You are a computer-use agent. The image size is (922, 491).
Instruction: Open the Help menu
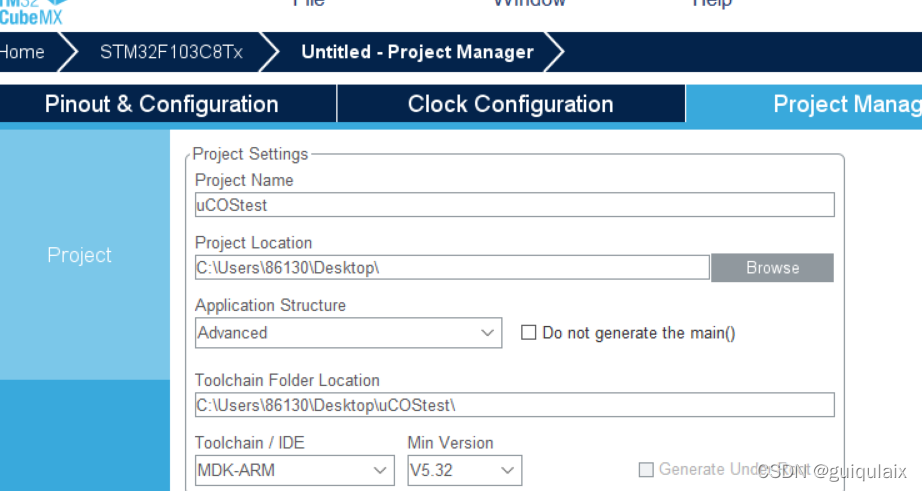coord(712,3)
